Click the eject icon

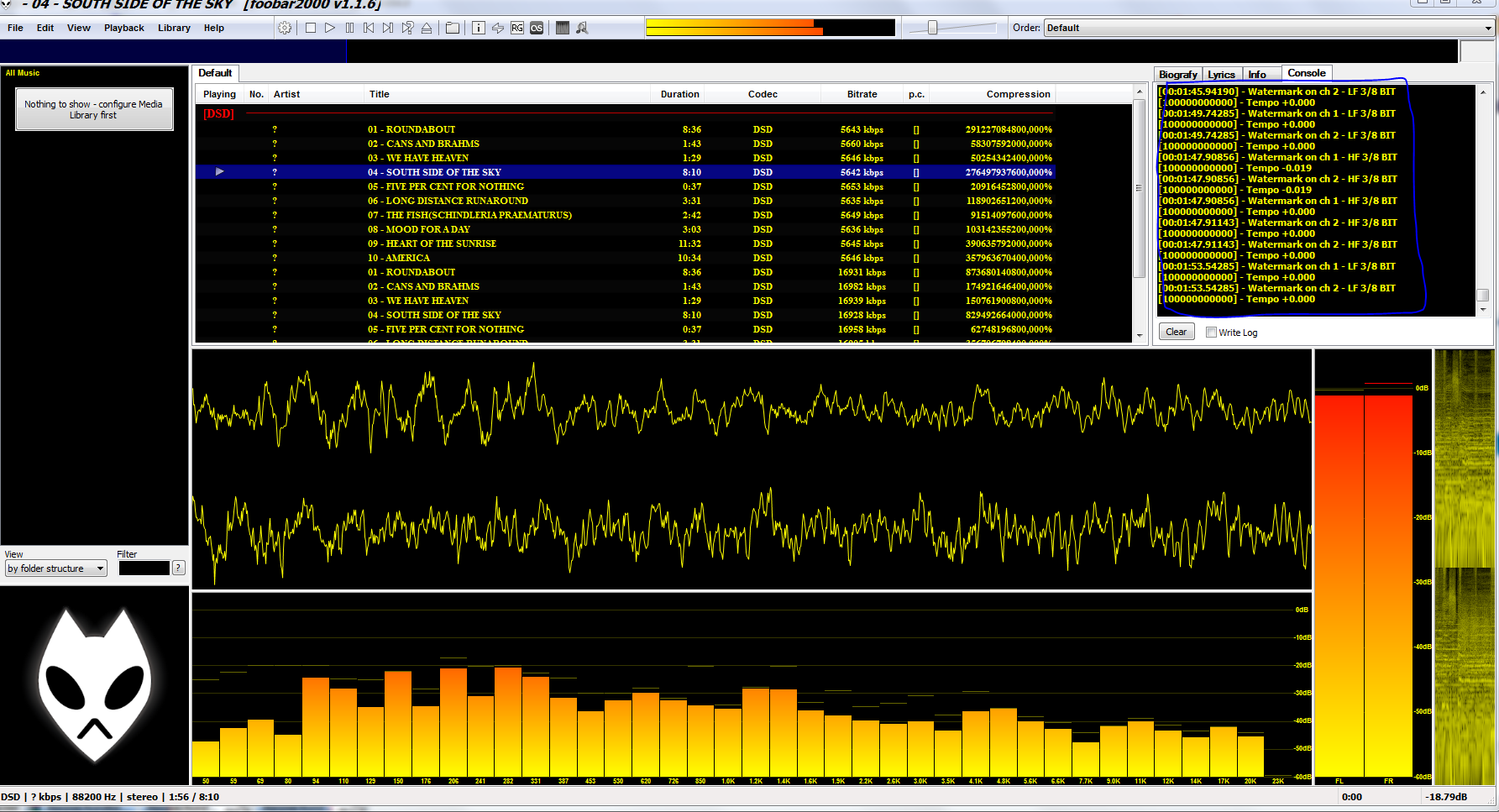click(x=427, y=28)
